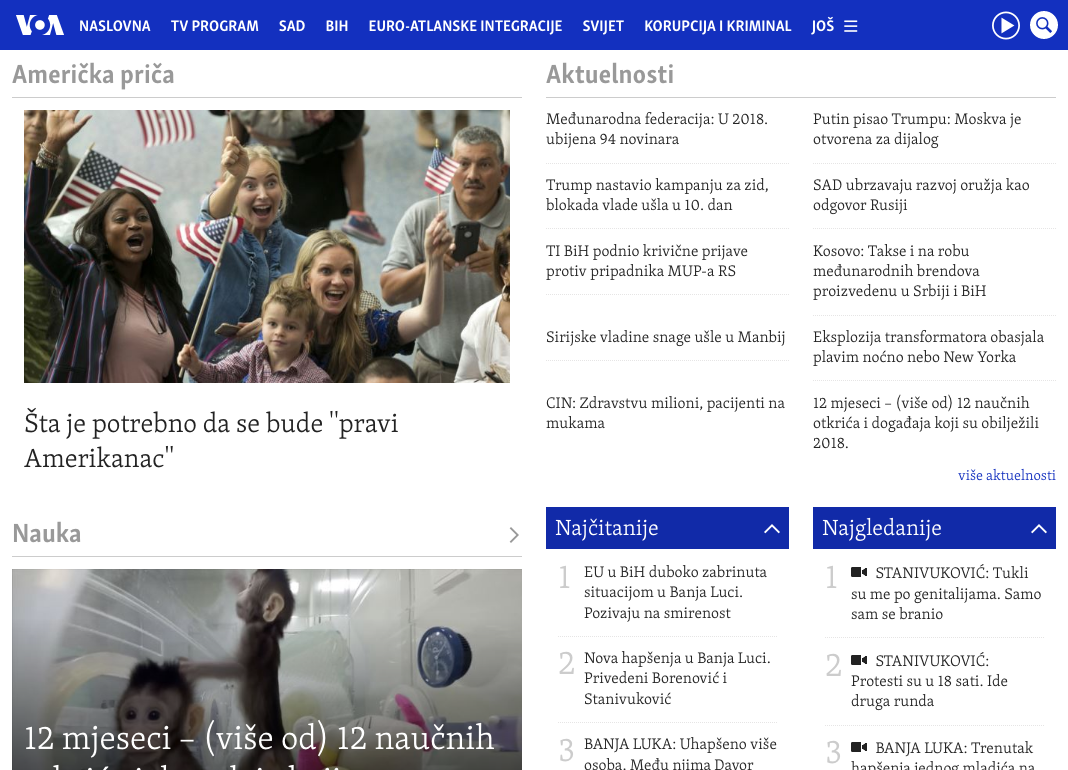Click the VOA logo

(x=40, y=25)
